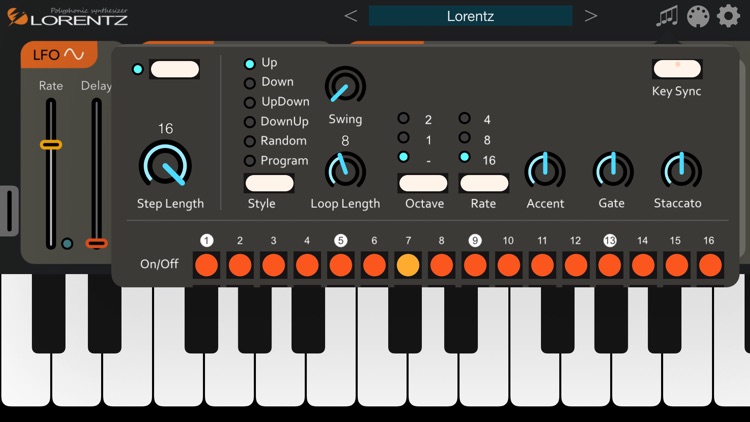Toggle step 15 On/Off
Image resolution: width=750 pixels, height=422 pixels.
(676, 265)
